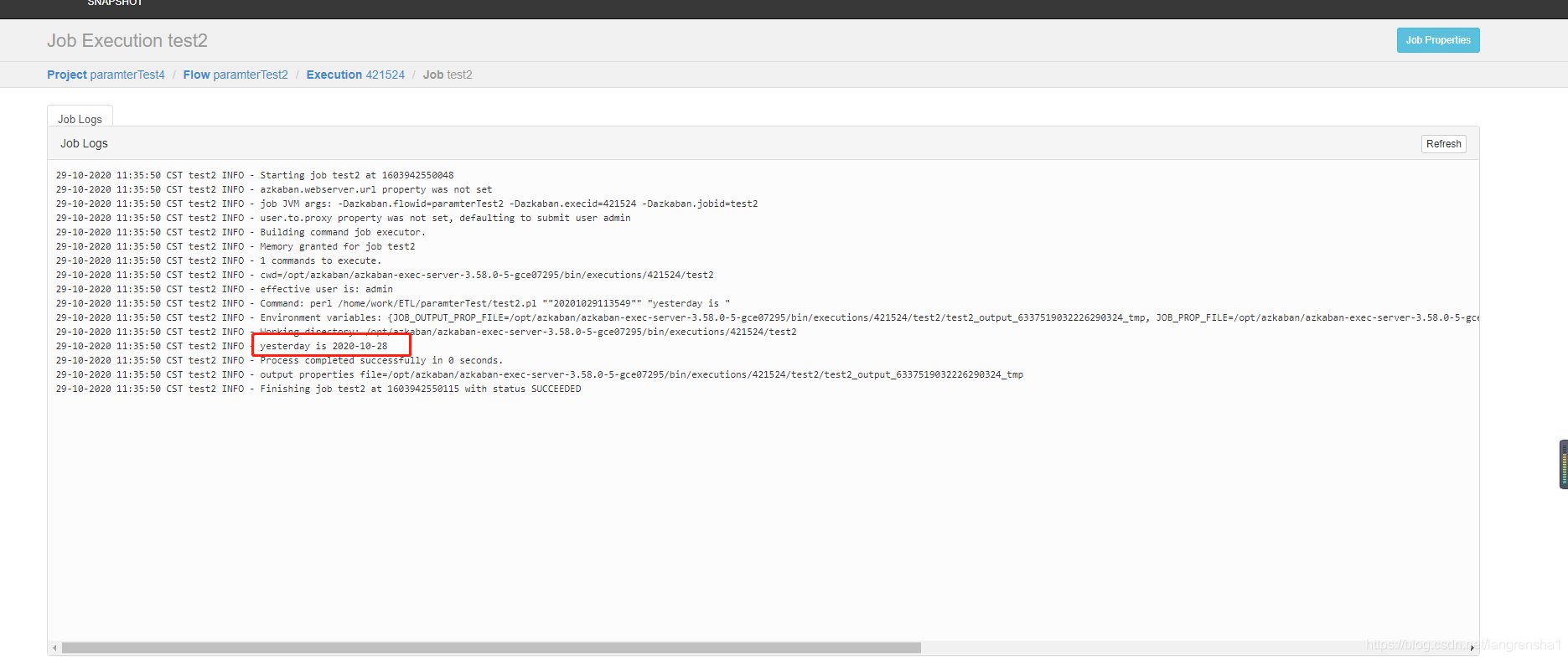Image resolution: width=1568 pixels, height=660 pixels.
Task: Select the Job Logs tab
Action: coord(80,119)
